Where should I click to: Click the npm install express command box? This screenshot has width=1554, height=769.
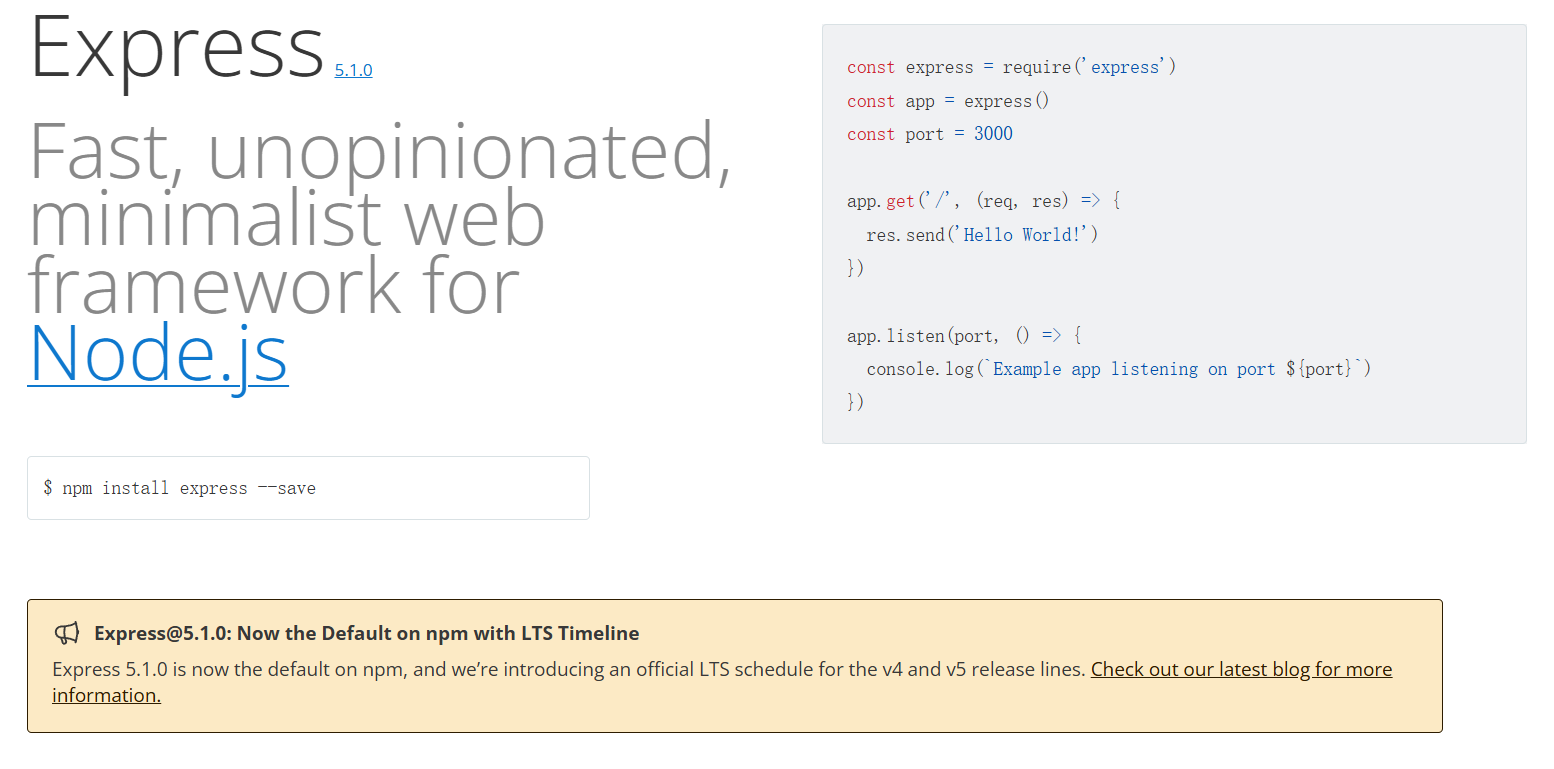[308, 488]
